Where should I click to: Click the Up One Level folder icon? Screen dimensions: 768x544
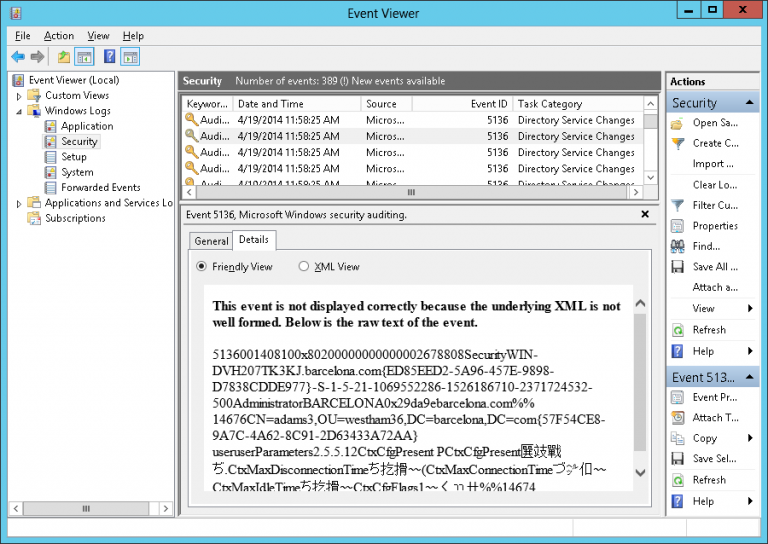[64, 57]
